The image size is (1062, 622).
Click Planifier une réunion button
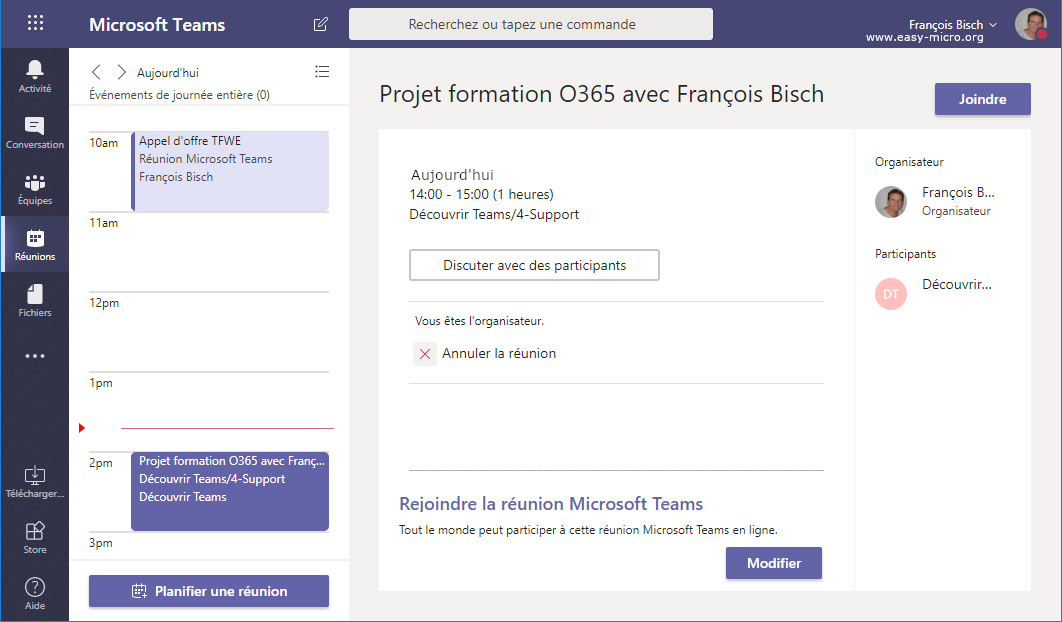point(209,591)
